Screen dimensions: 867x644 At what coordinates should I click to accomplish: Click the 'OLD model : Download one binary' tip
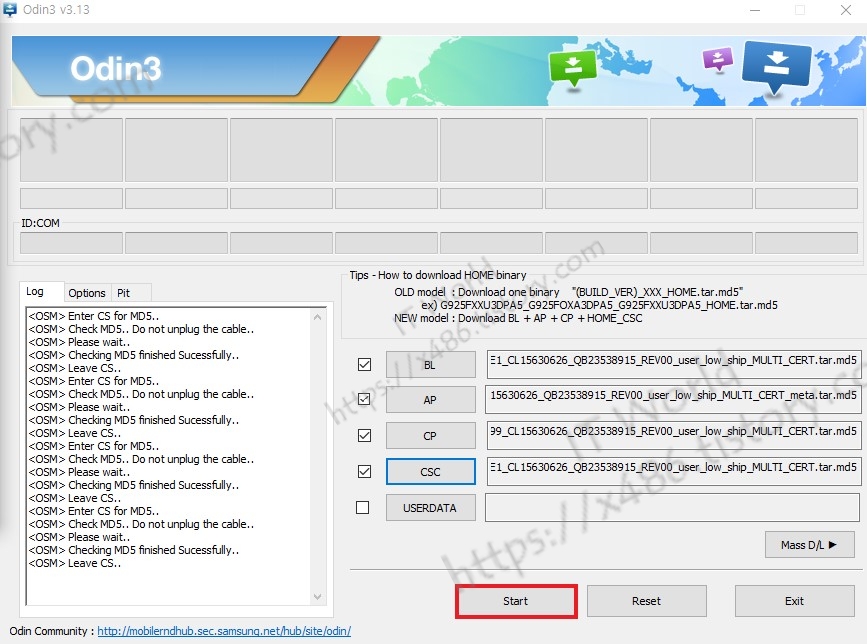477,292
